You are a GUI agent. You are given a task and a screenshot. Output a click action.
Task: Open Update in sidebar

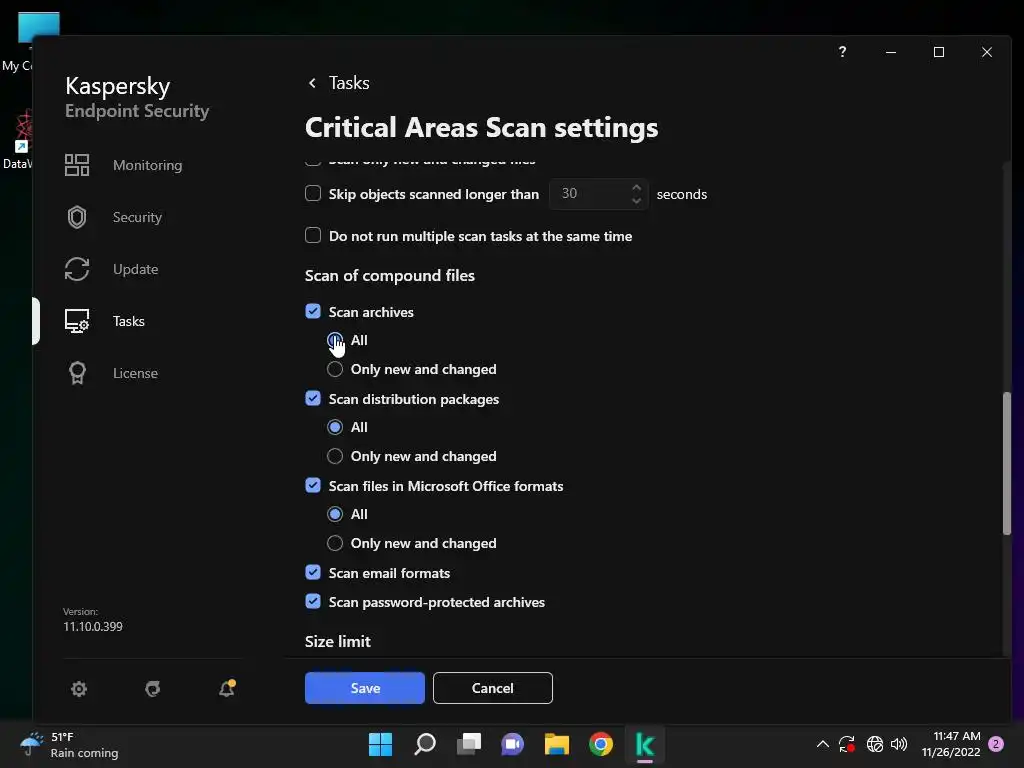click(135, 269)
